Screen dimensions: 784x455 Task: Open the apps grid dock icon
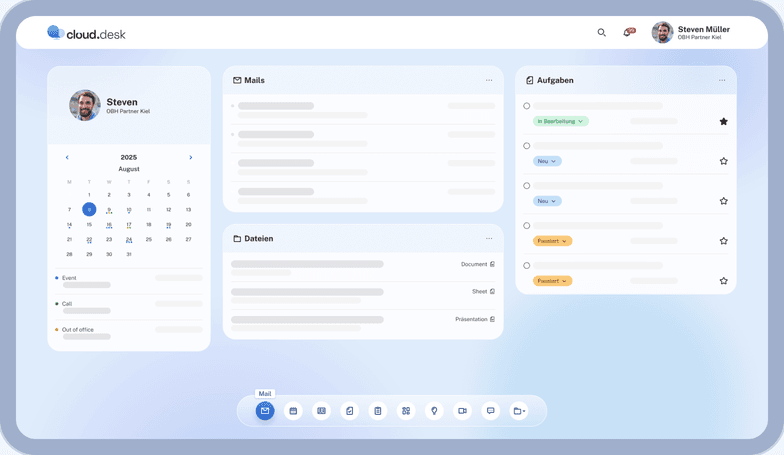[406, 411]
